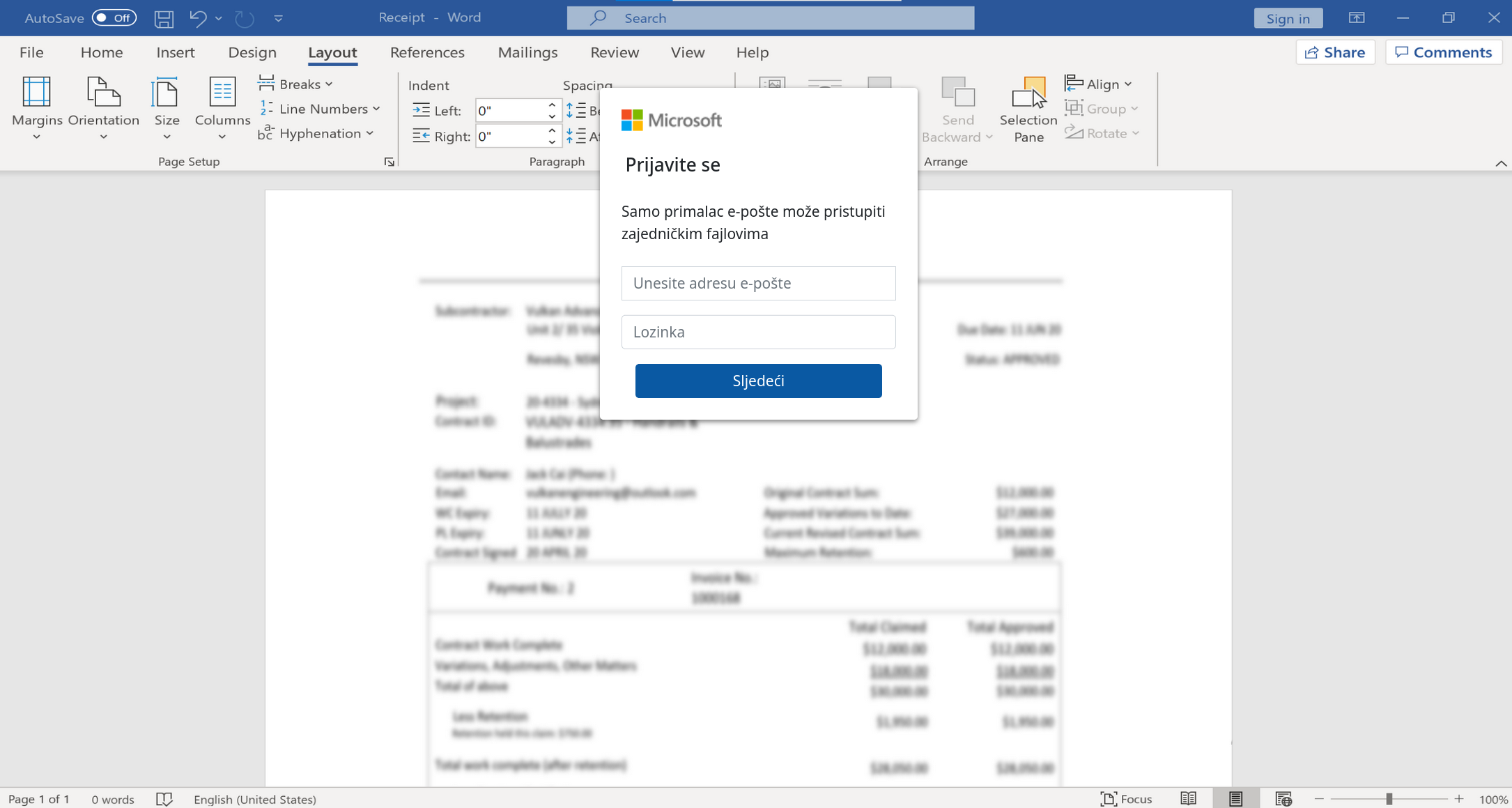Screen dimensions: 1512x808
Task: Collapse the ribbon with the chevron
Action: point(1501,163)
